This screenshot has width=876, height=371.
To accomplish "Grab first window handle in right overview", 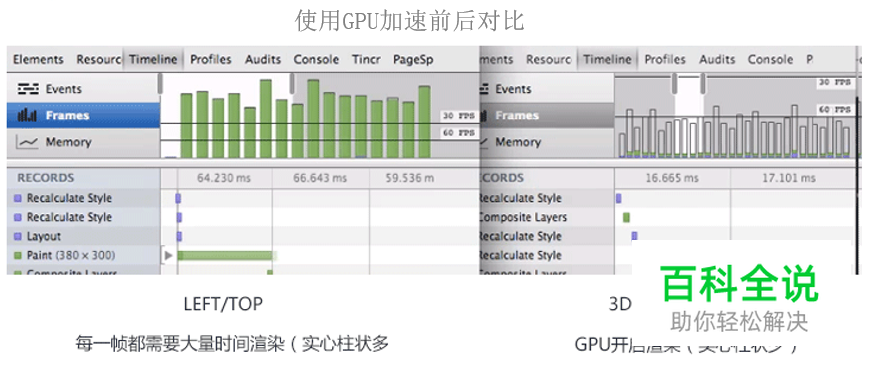I will coord(675,84).
